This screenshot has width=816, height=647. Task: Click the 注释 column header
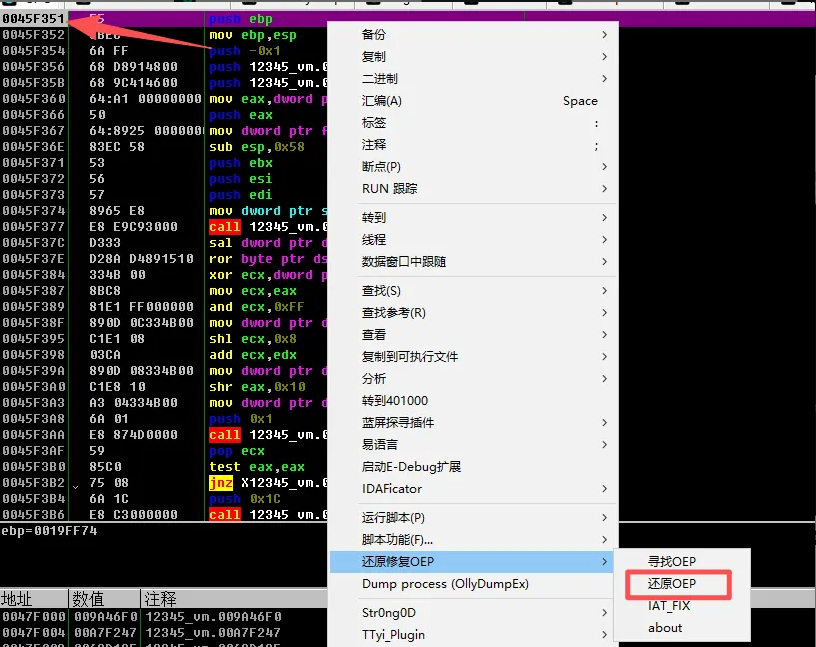point(234,599)
